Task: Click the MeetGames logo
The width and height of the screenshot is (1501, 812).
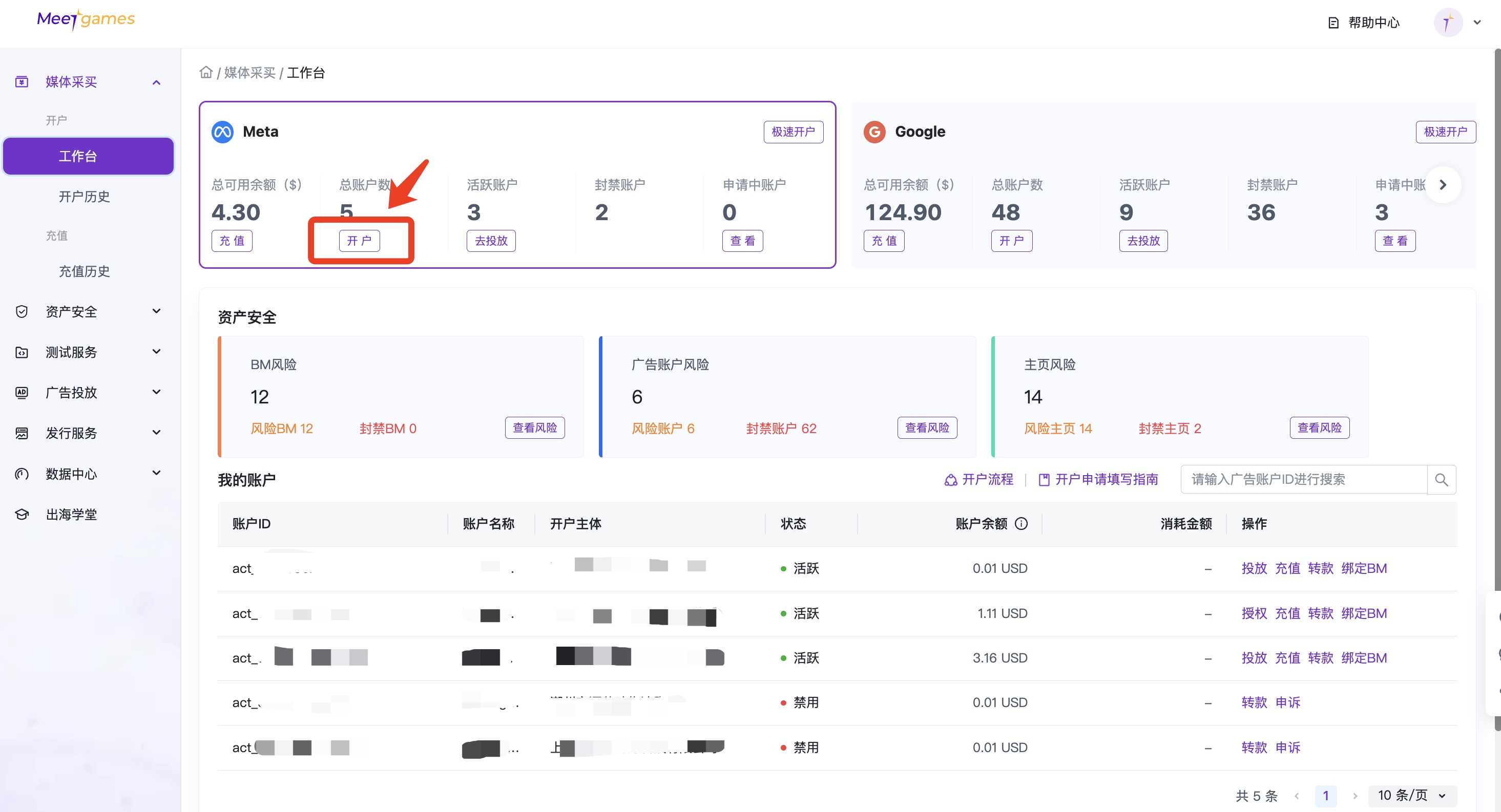Action: [86, 19]
